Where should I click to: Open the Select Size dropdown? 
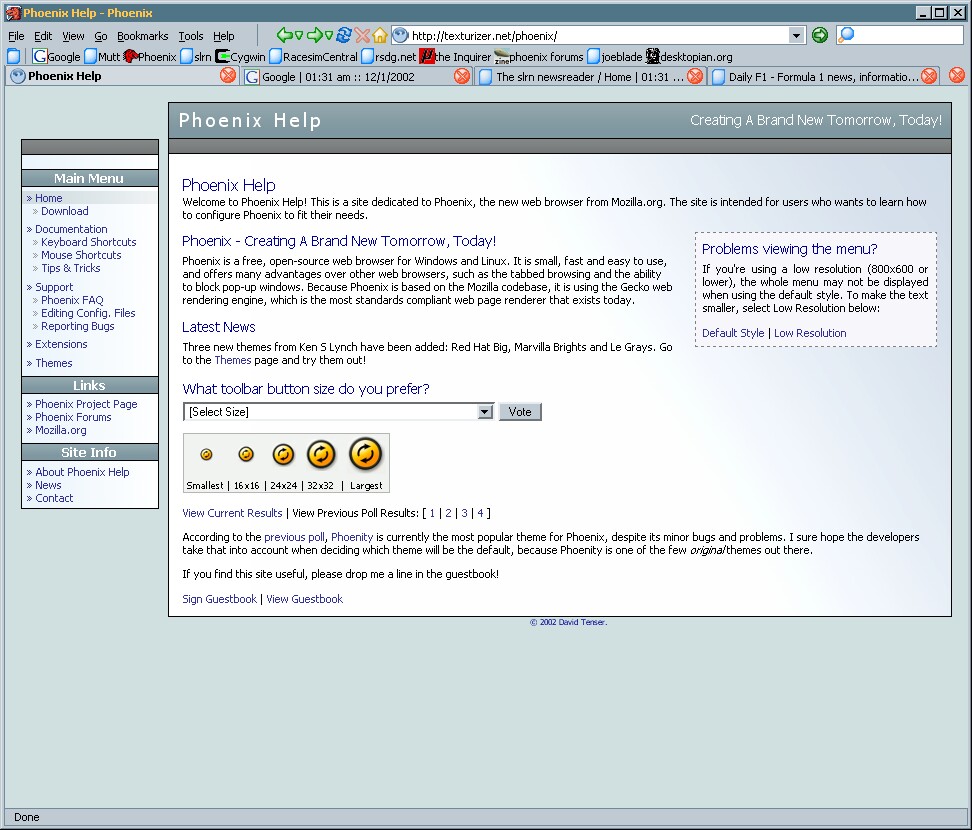(x=485, y=412)
